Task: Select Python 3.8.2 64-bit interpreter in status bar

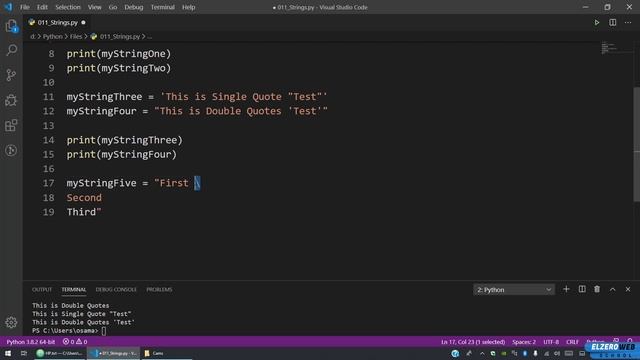Action: [31, 342]
